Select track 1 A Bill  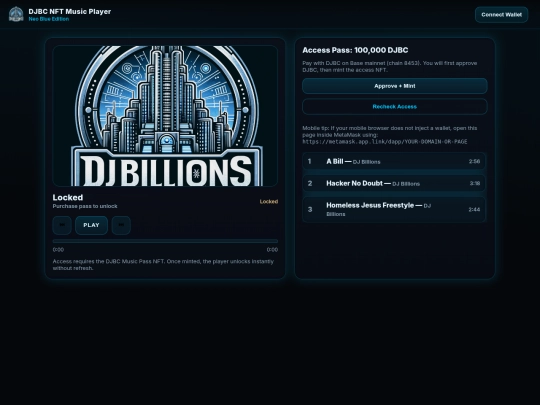pyautogui.click(x=394, y=161)
